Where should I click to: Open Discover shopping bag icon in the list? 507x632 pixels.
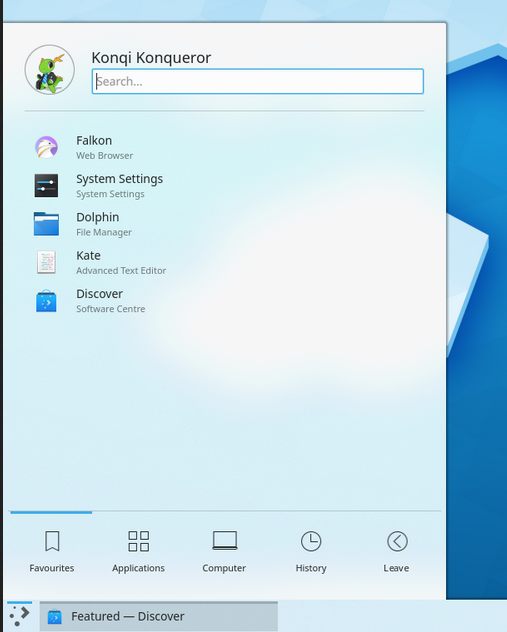click(x=46, y=301)
